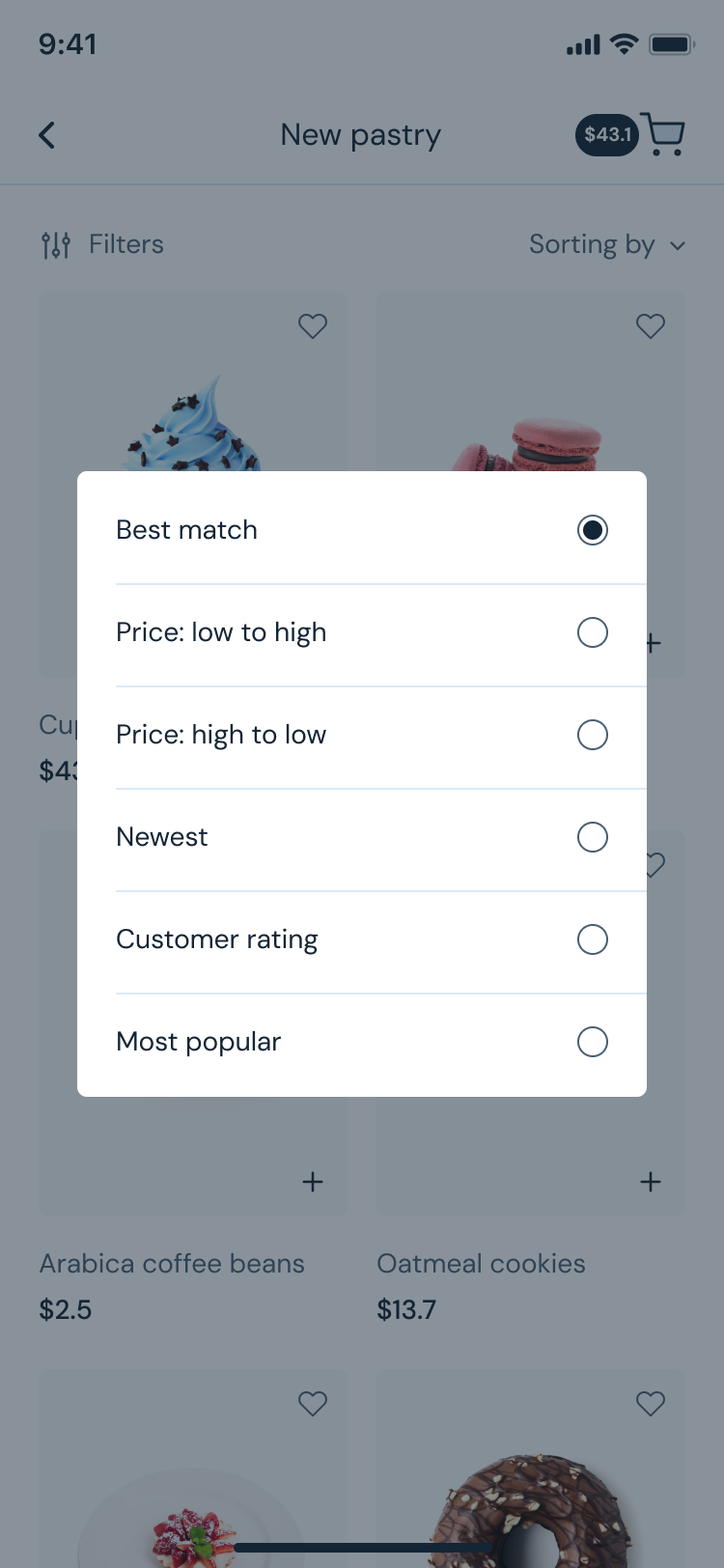Tap the $43.1 cart total badge
Image resolution: width=724 pixels, height=1568 pixels.
tap(607, 135)
